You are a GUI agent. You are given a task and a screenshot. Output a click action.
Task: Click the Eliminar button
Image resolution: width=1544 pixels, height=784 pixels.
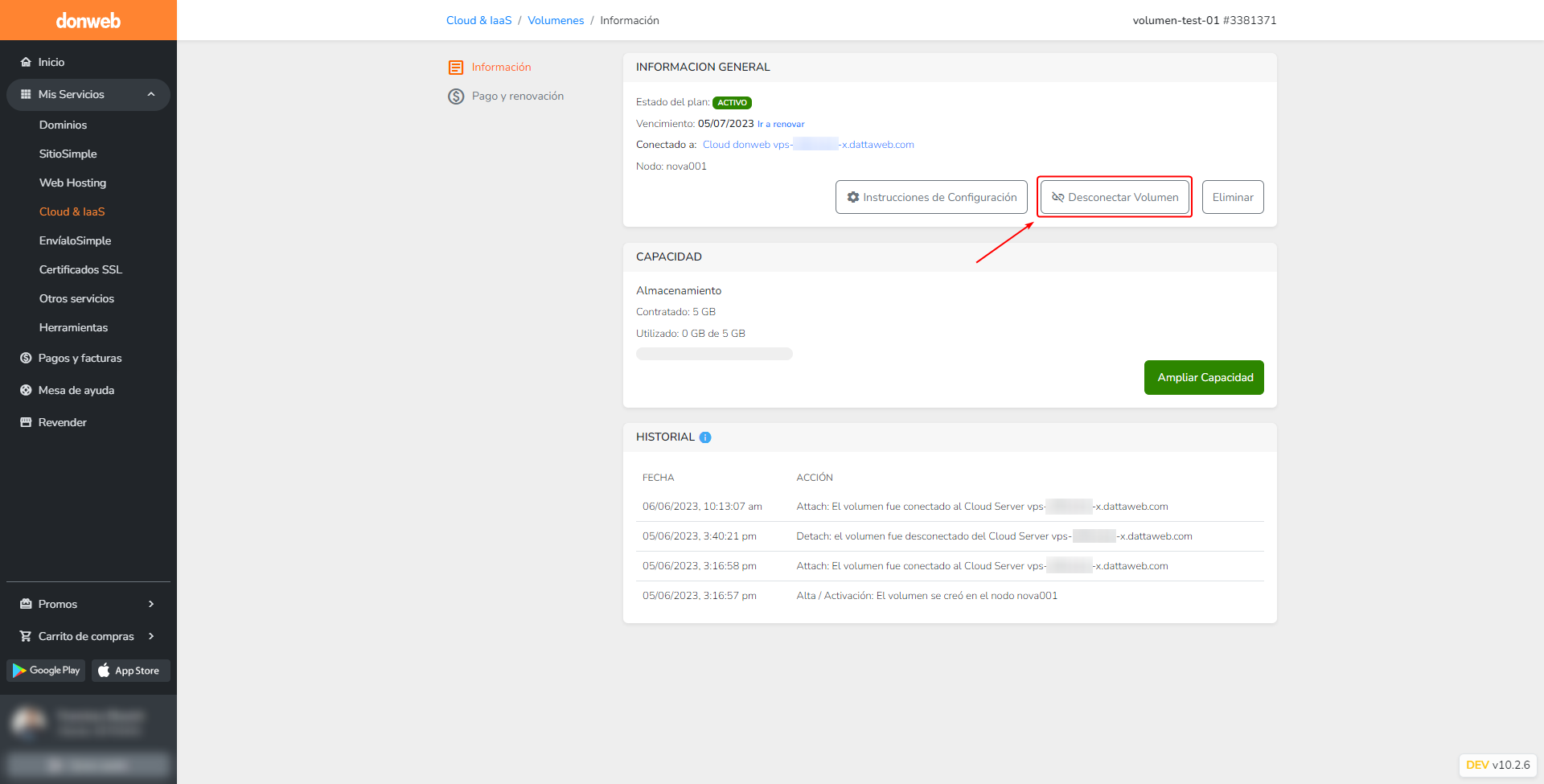pyautogui.click(x=1233, y=197)
